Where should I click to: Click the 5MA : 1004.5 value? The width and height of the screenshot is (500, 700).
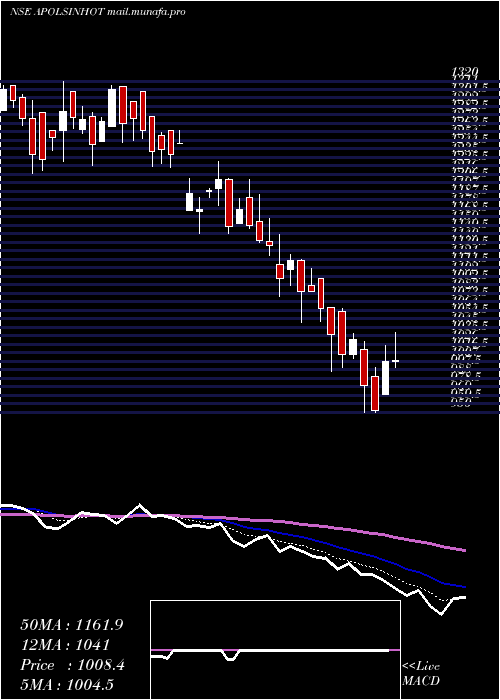point(66,684)
